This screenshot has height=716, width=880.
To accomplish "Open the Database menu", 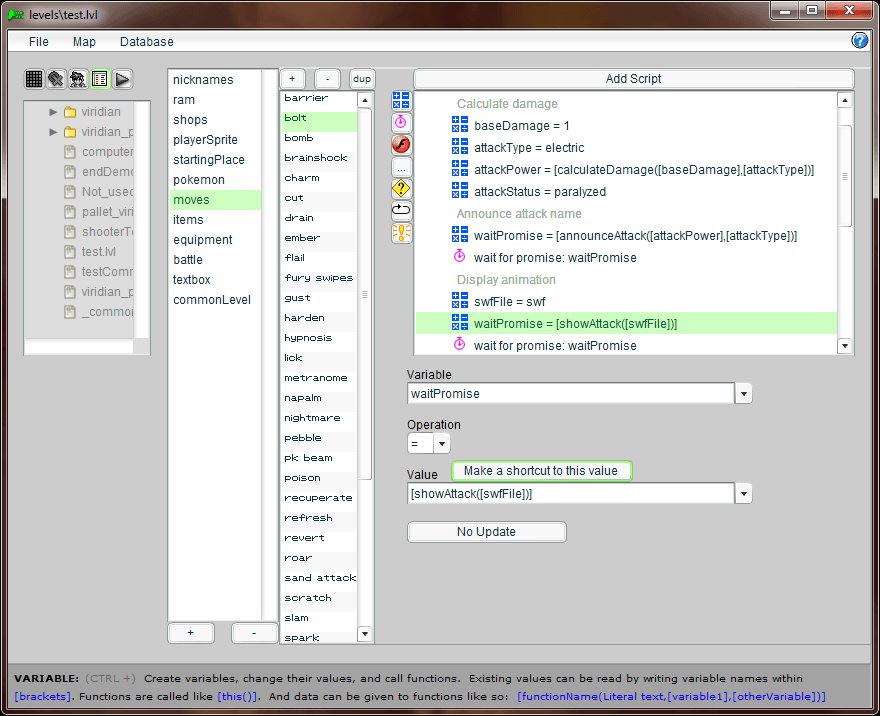I will pyautogui.click(x=146, y=42).
